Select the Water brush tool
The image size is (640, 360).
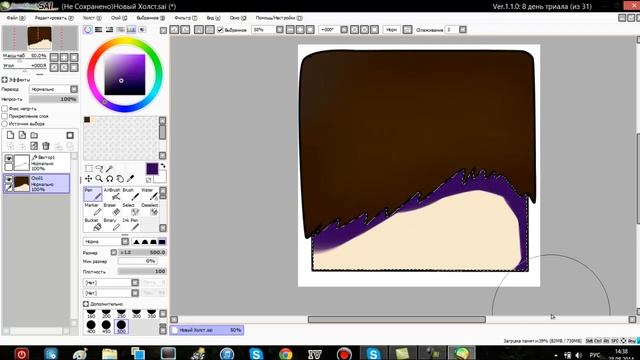(149, 194)
